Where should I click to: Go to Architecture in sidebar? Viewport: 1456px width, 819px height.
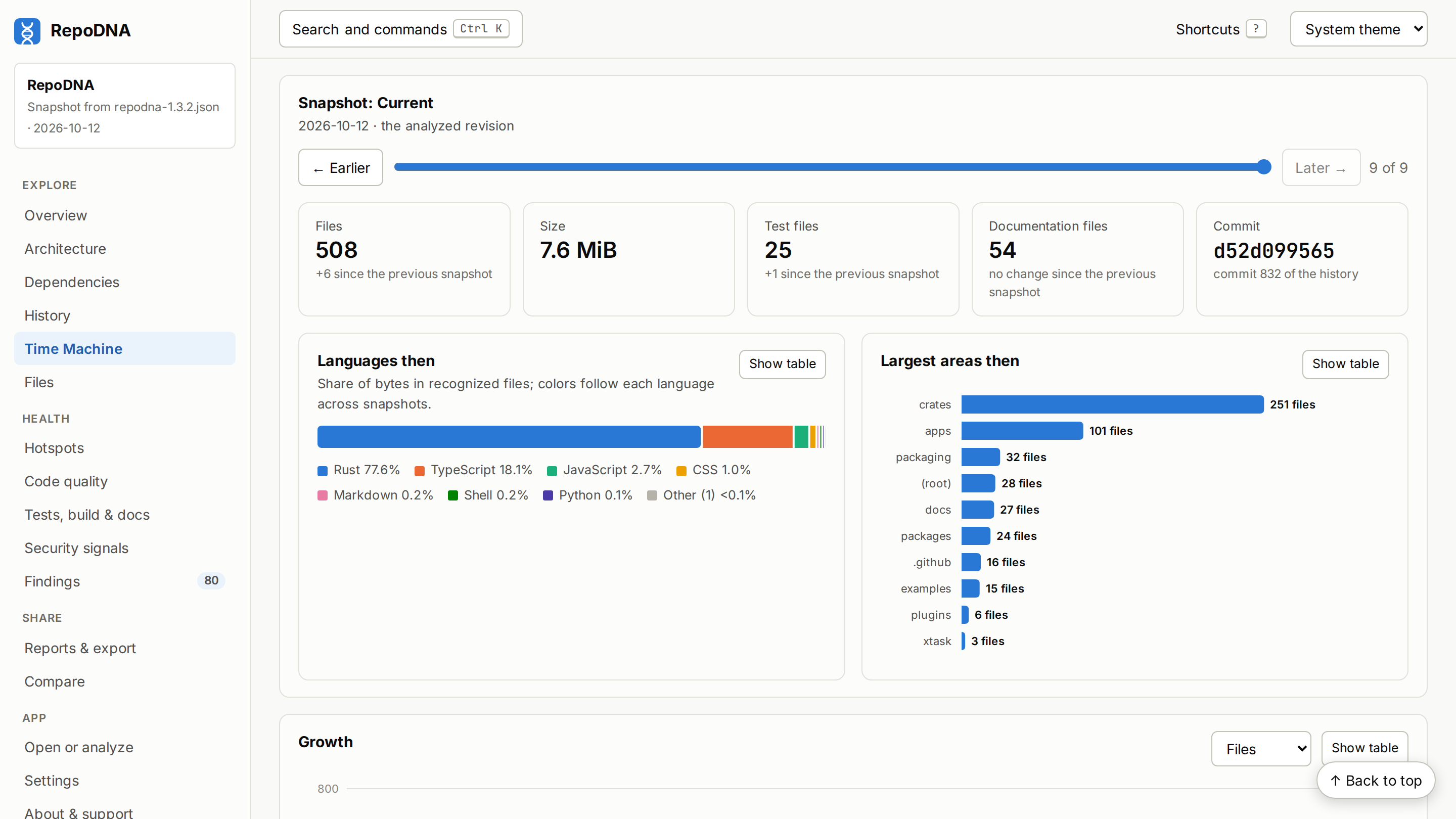coord(124,249)
